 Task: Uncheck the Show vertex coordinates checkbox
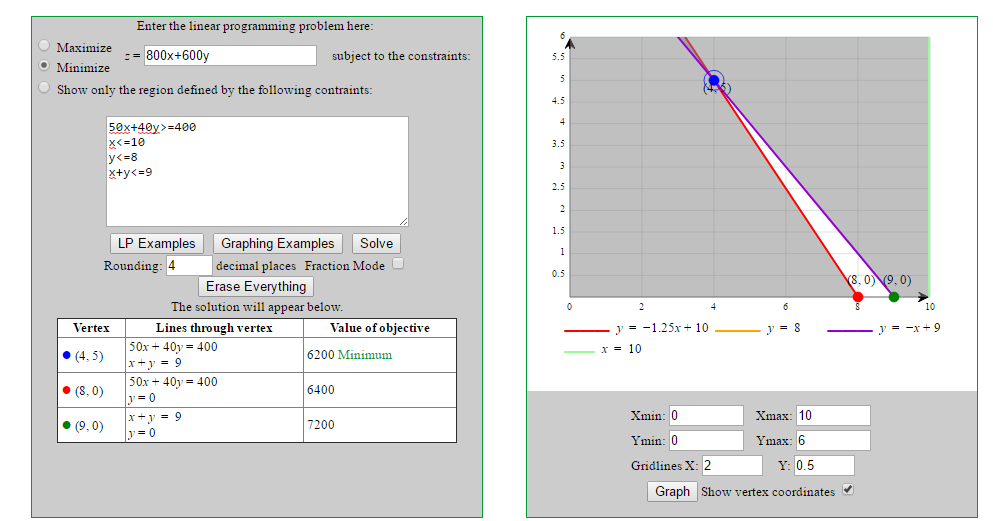848,490
